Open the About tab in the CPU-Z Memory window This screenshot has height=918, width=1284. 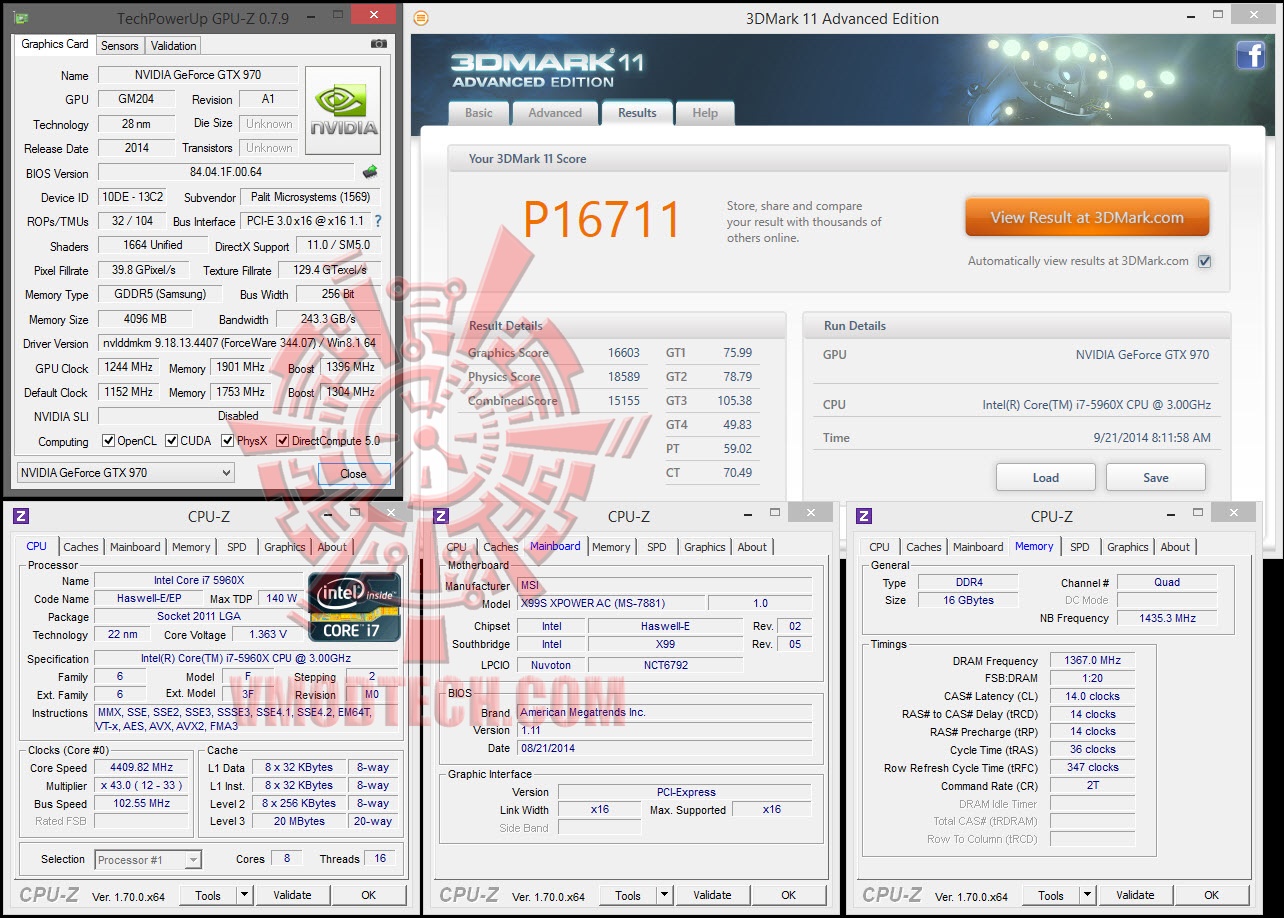(x=1176, y=547)
